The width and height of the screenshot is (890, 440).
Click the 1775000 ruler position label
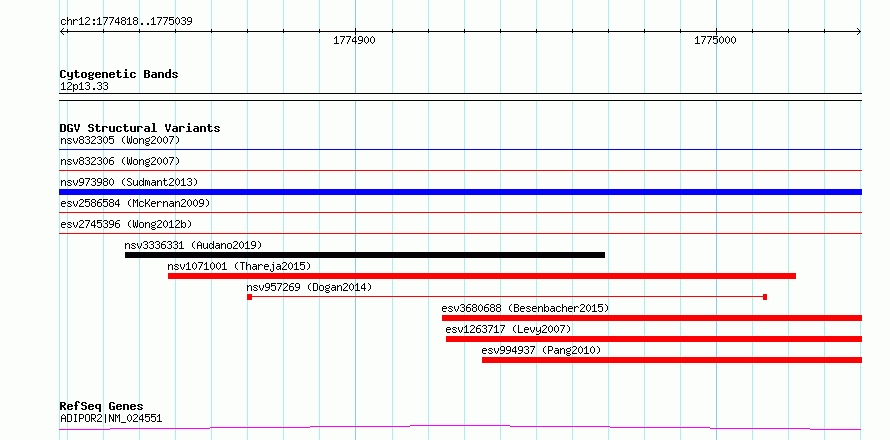(715, 41)
